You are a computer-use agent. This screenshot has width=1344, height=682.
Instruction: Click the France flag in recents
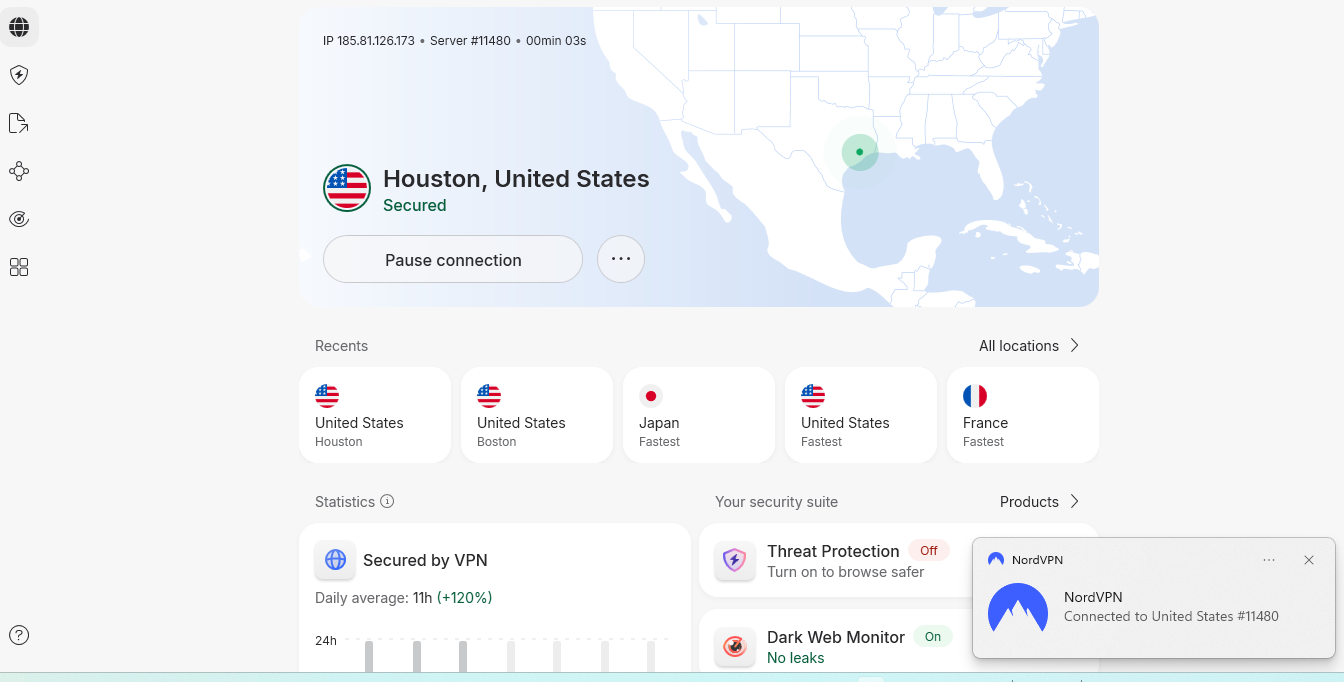pos(975,396)
